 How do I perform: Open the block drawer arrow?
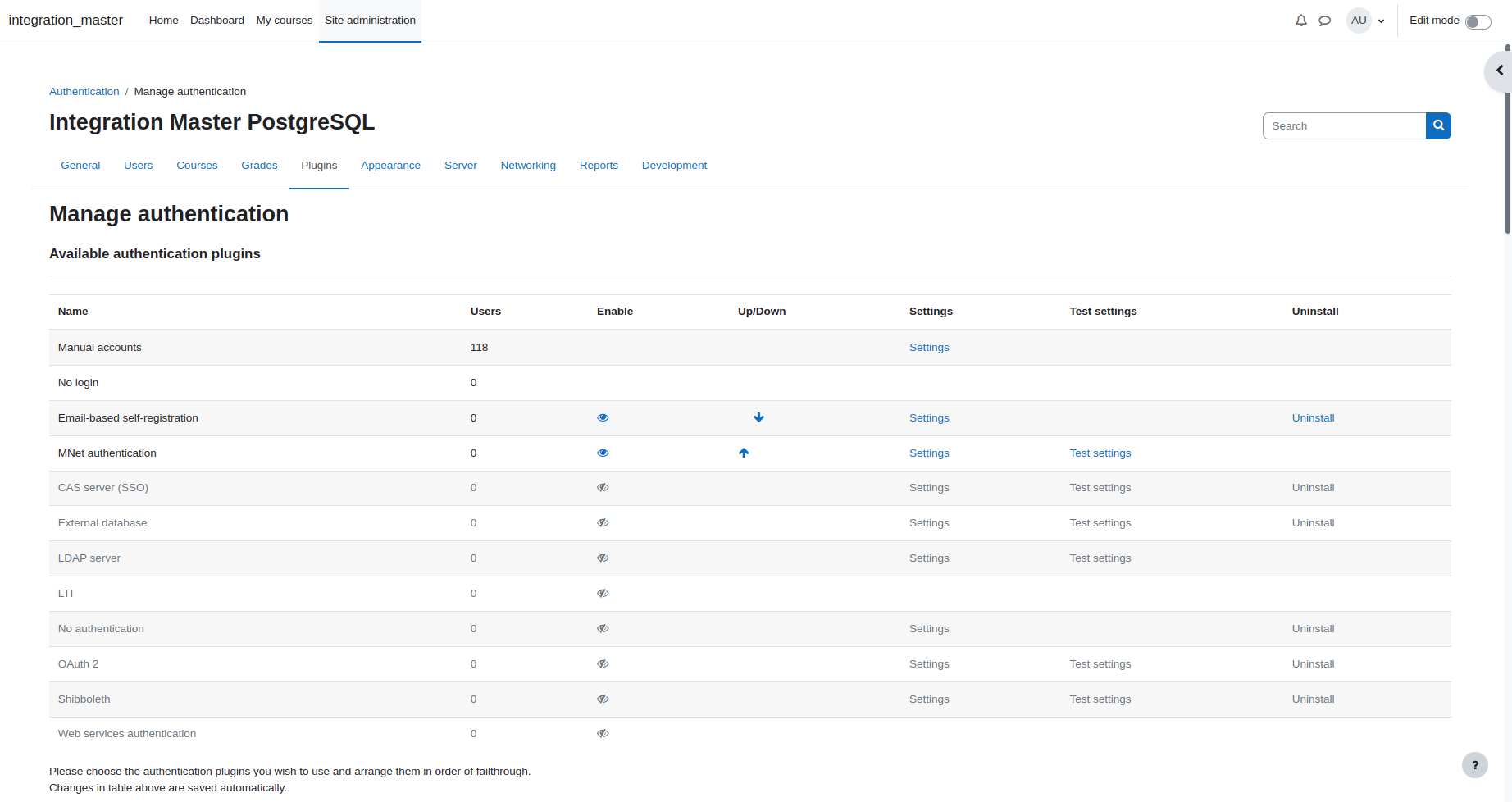pyautogui.click(x=1500, y=71)
